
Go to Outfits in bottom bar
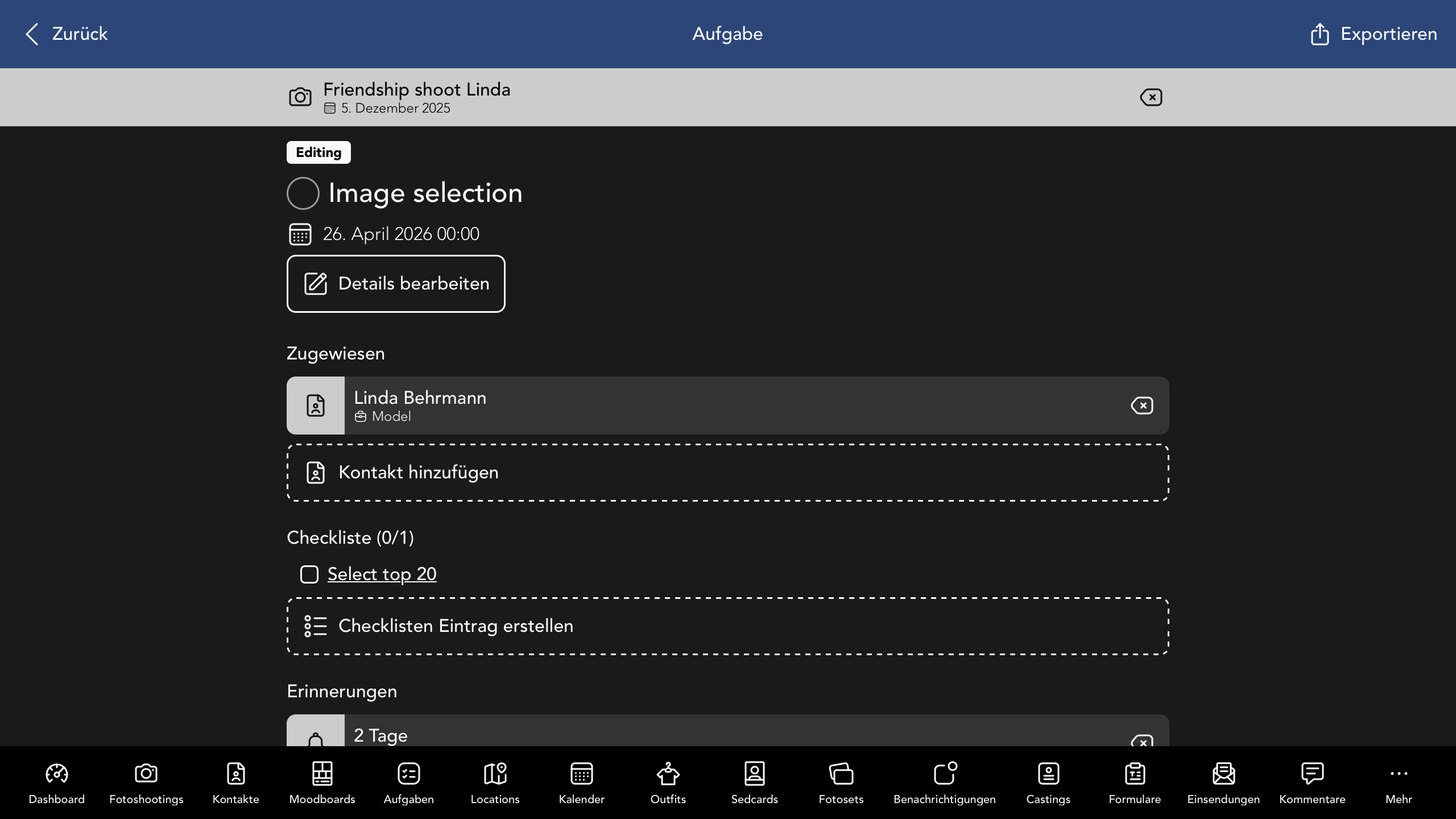pos(668,782)
